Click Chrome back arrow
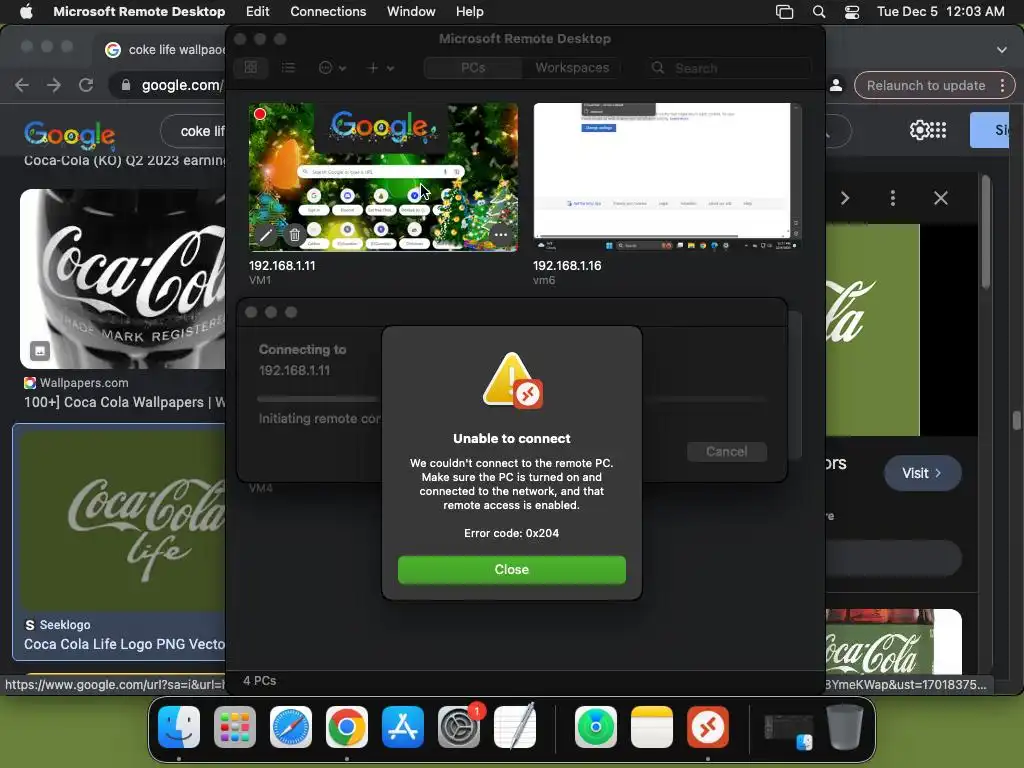Screen dimensions: 1024x768 tap(22, 86)
